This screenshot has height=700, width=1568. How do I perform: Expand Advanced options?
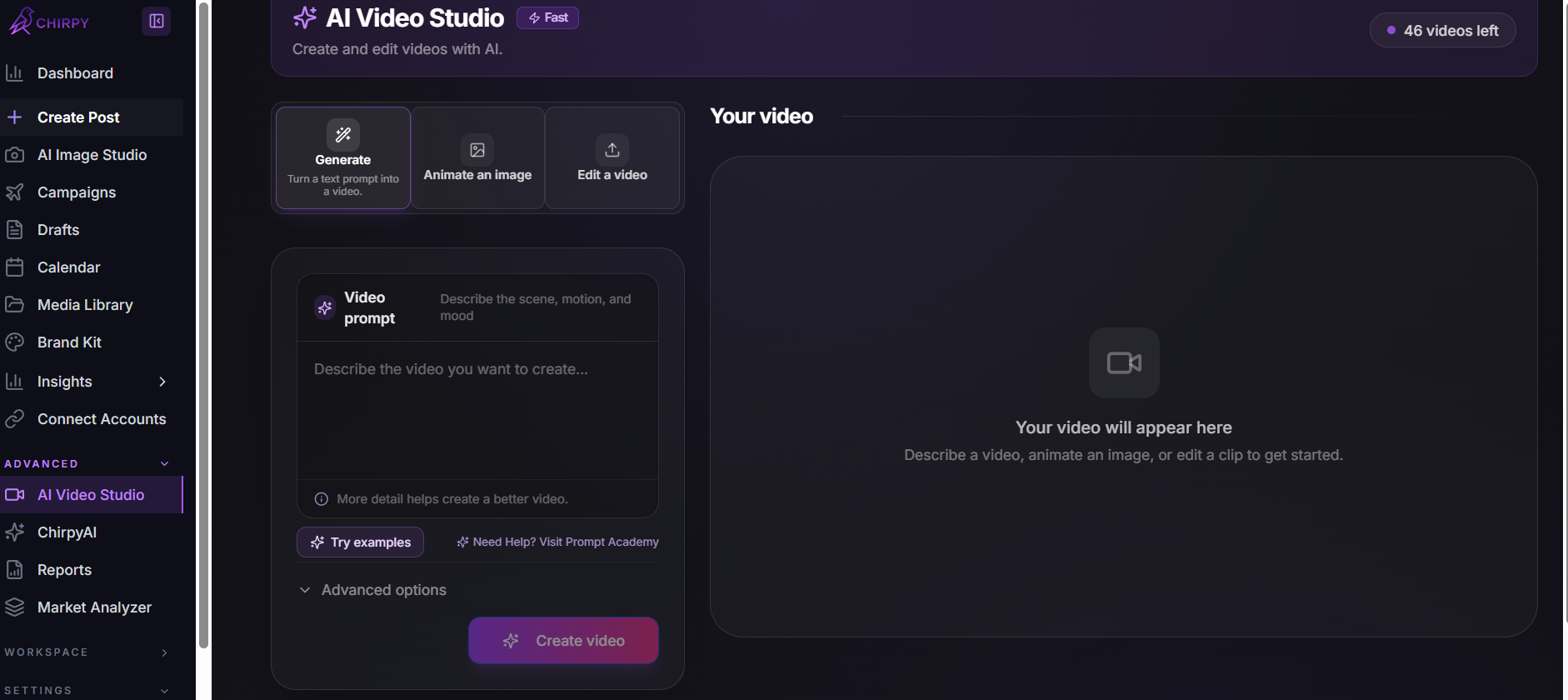pos(372,589)
